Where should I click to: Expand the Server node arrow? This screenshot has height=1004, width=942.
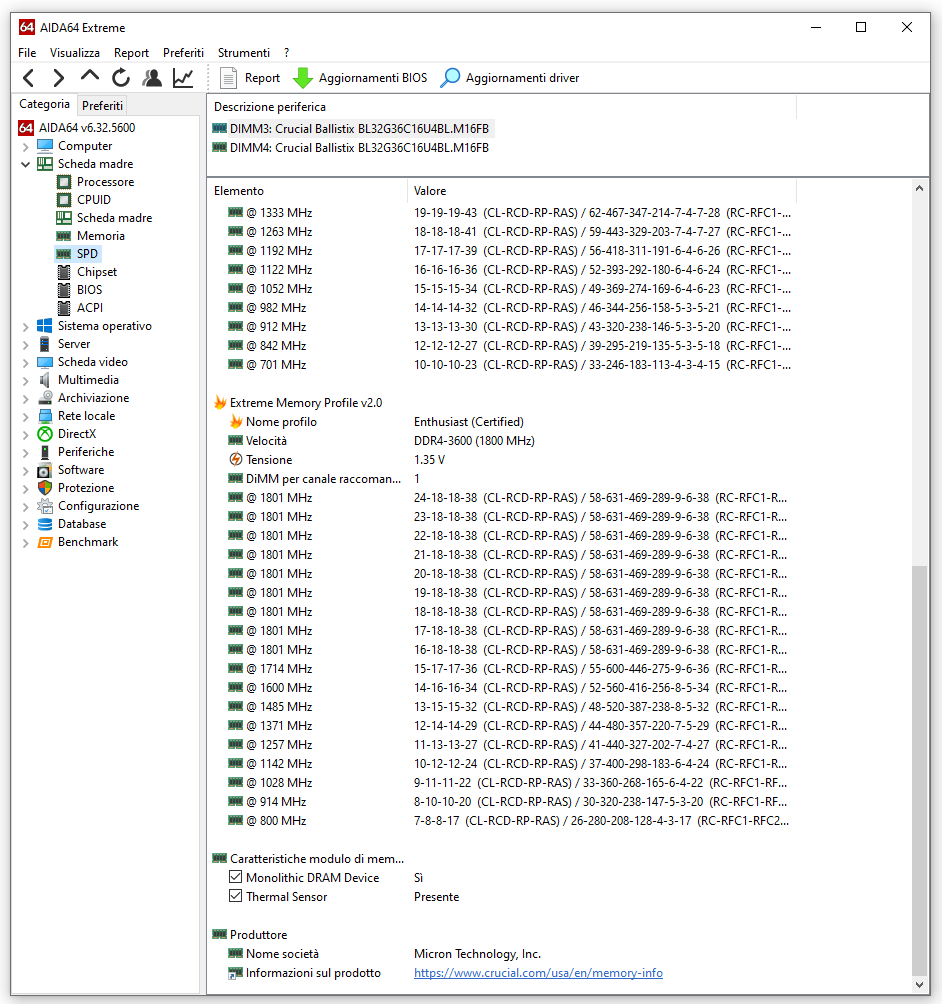coord(26,344)
